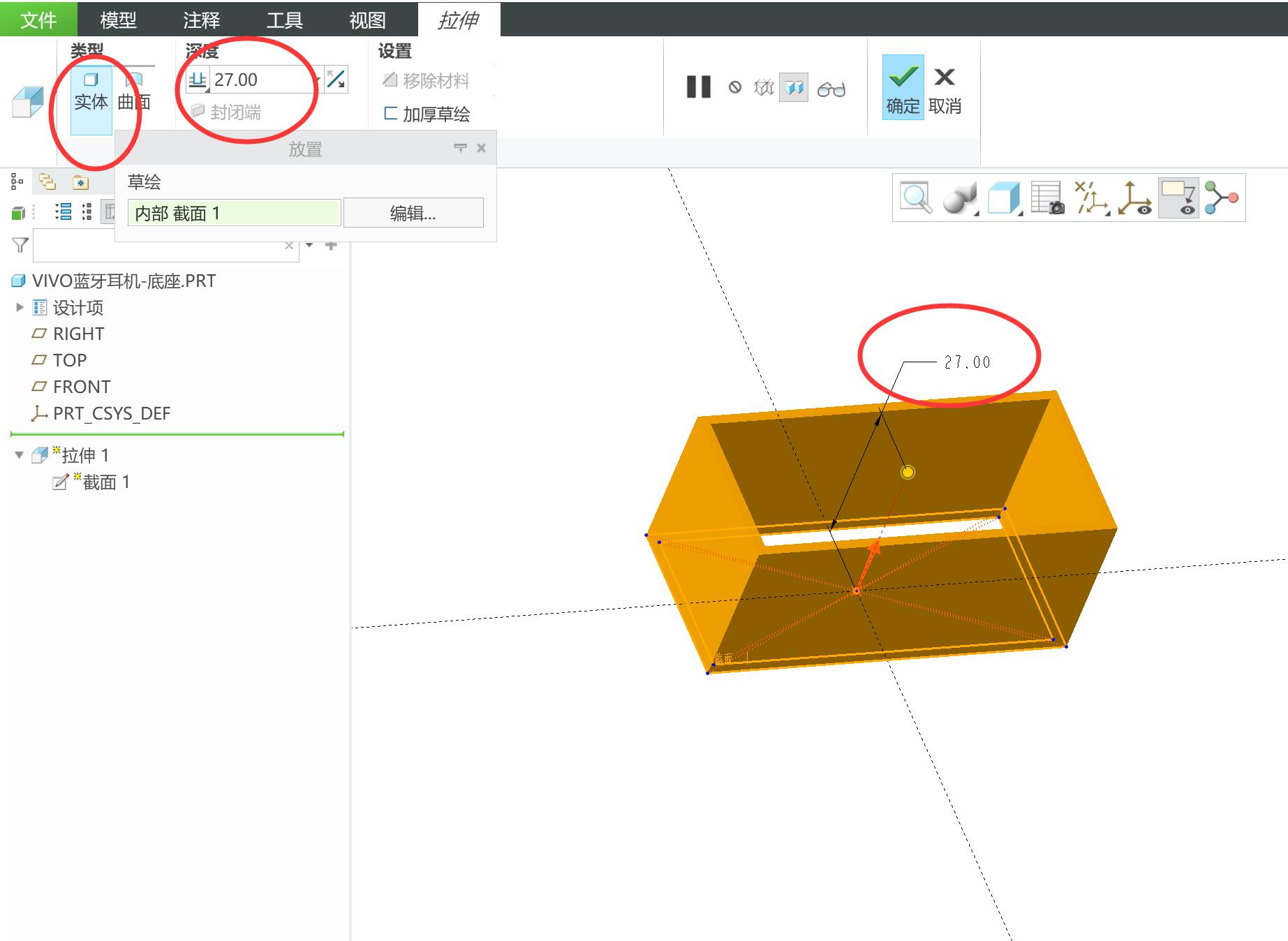Toggle the attached shaded preview icon
Viewport: 1288px width, 941px height.
(794, 88)
